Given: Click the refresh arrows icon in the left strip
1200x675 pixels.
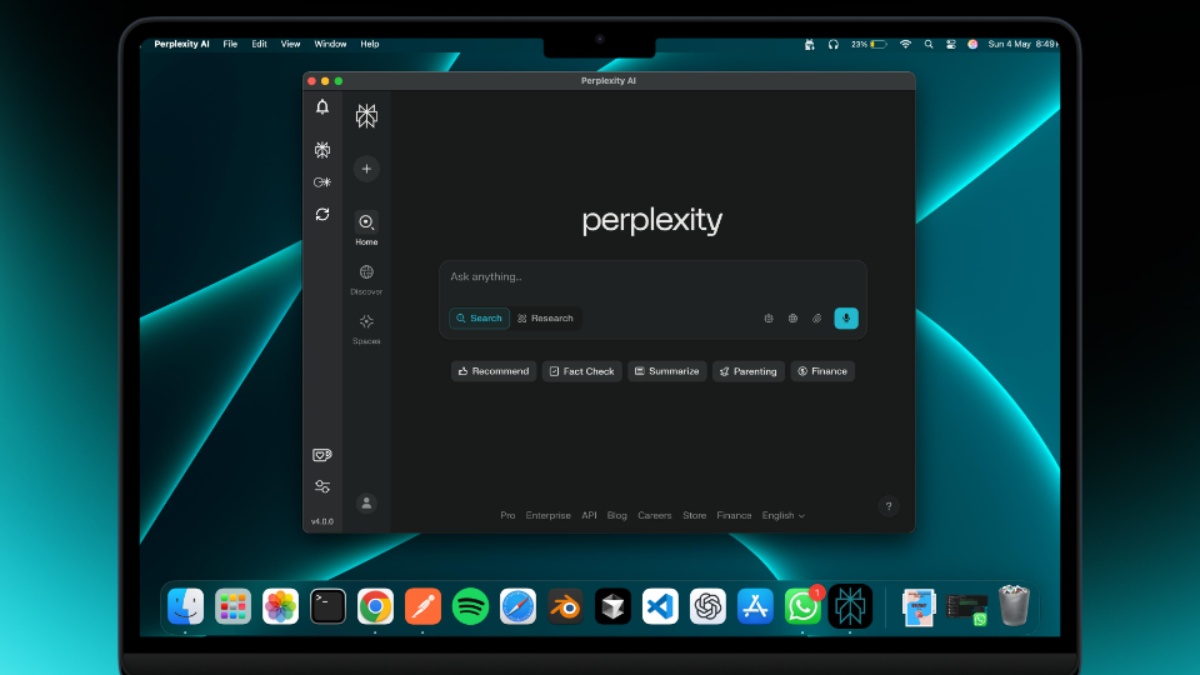Looking at the screenshot, I should [322, 214].
